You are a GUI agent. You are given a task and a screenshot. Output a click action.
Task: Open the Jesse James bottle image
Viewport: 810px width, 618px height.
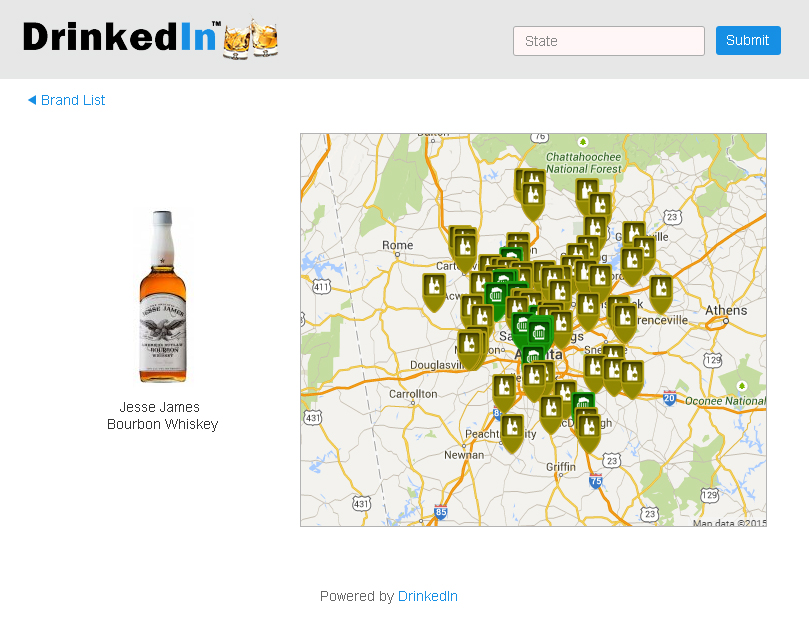(x=163, y=297)
